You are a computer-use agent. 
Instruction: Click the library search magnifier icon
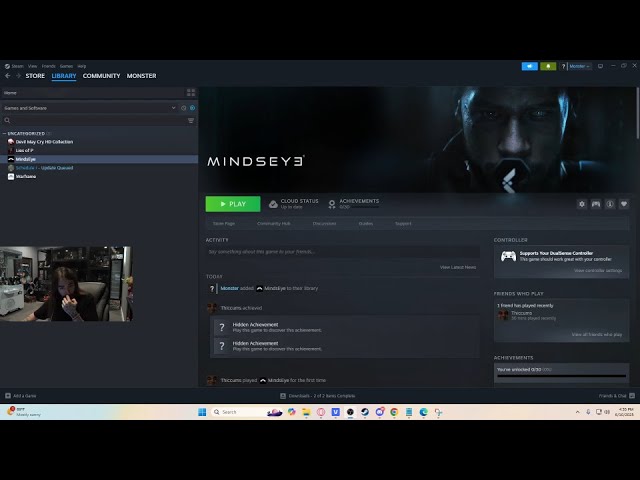point(7,120)
